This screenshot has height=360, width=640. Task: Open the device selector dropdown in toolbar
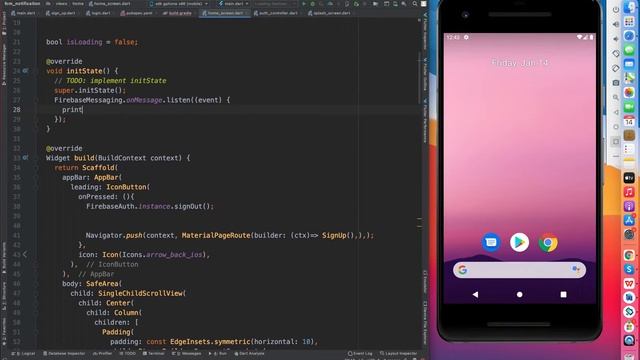coord(179,4)
